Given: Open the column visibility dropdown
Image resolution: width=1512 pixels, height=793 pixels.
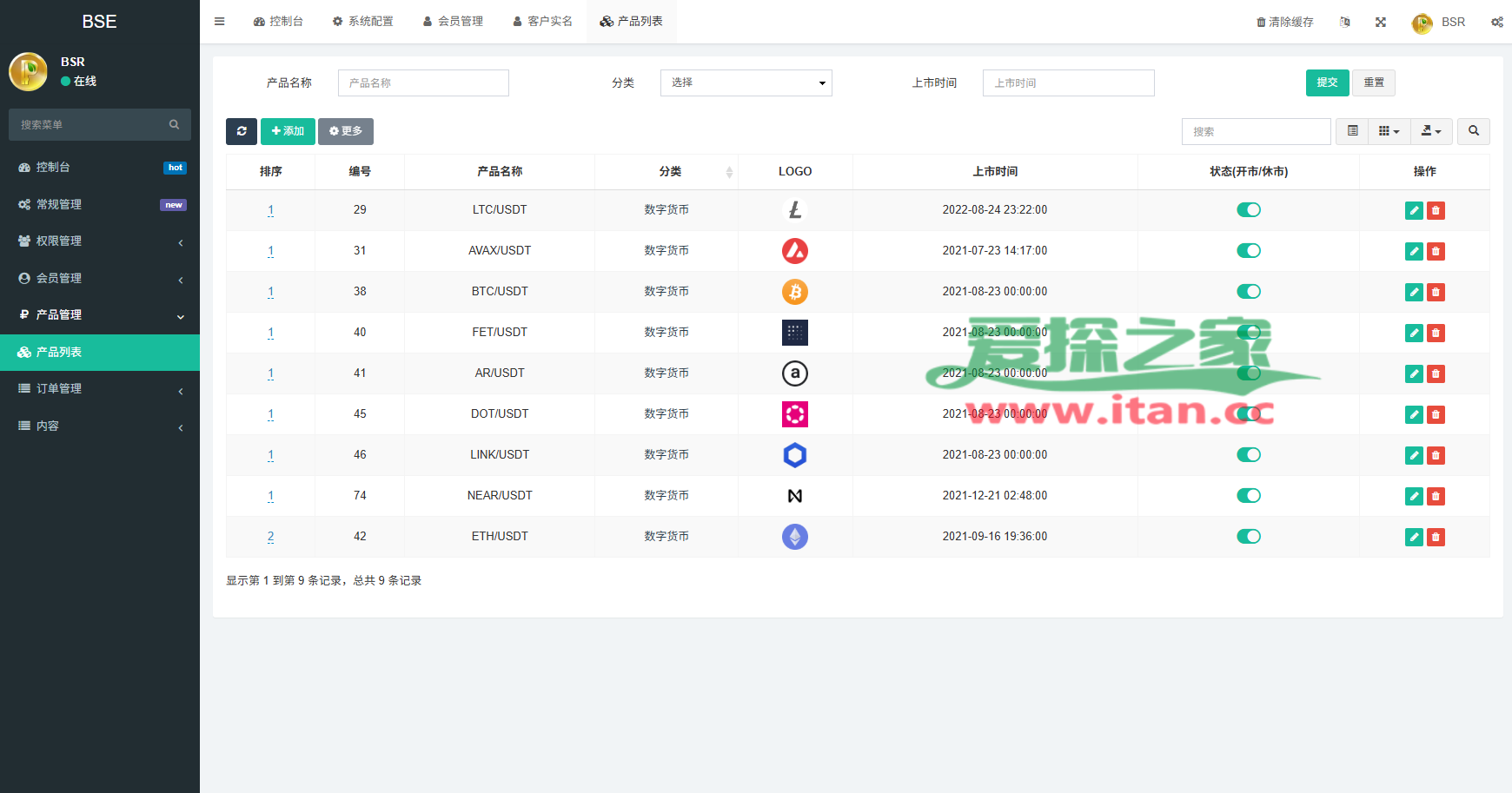Looking at the screenshot, I should 1389,131.
